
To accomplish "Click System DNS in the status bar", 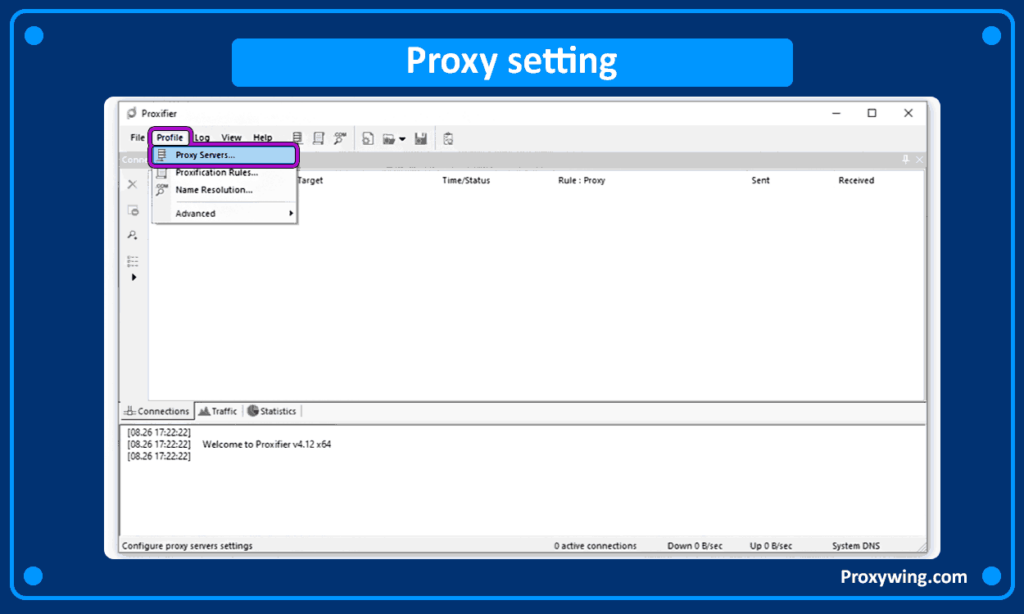I will (855, 545).
